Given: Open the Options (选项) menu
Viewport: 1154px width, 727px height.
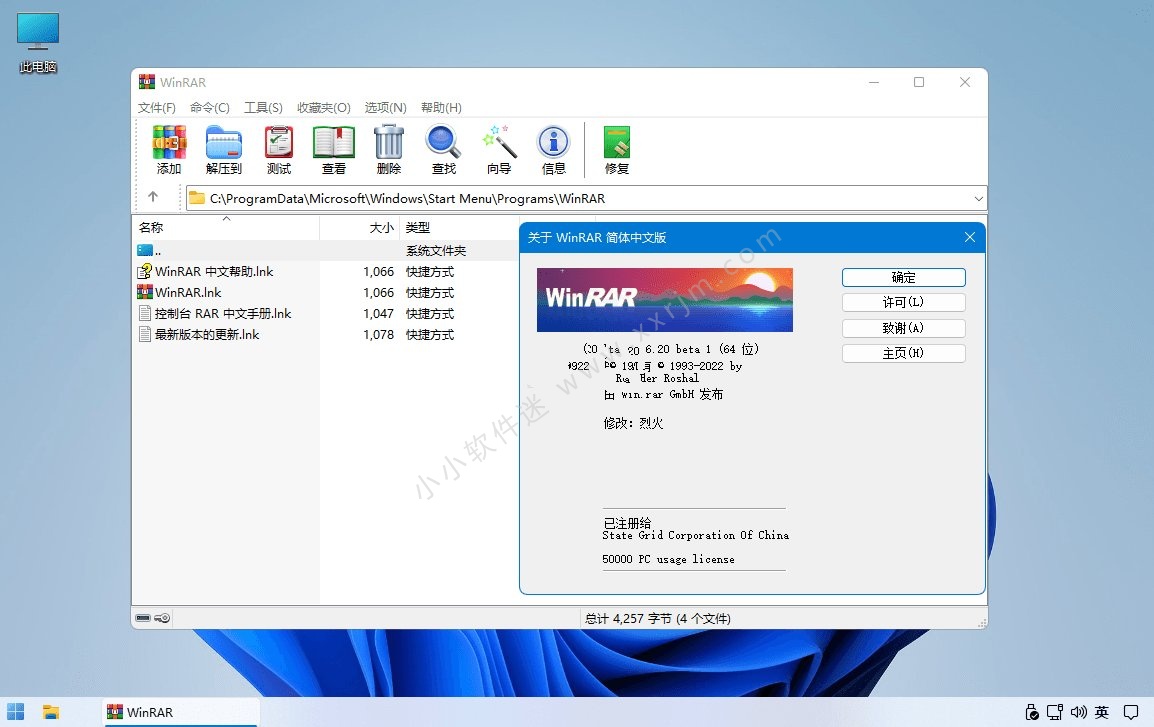Looking at the screenshot, I should (x=385, y=108).
